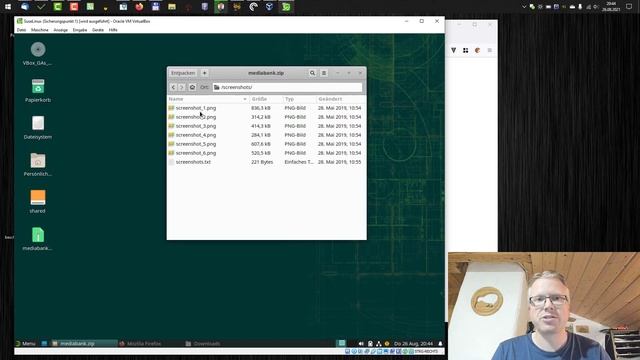Image resolution: width=640 pixels, height=360 pixels.
Task: Click the clock showing Do 26 Aug
Action: (x=413, y=344)
